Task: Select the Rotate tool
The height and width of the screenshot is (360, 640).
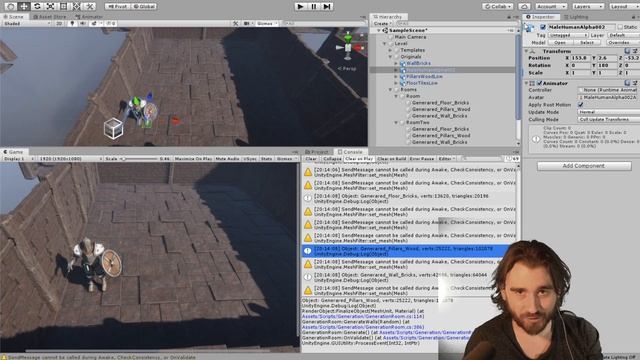Action: tap(37, 6)
